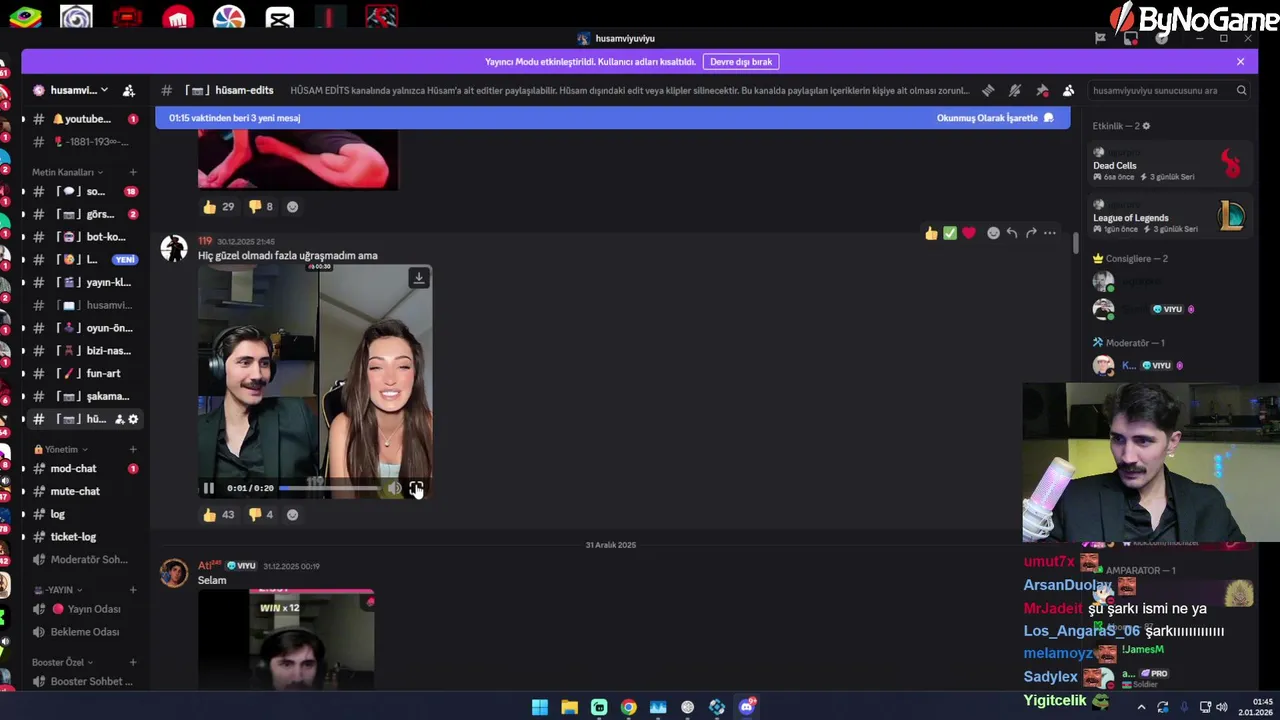Add reaction under the 43-likes message

pyautogui.click(x=292, y=514)
